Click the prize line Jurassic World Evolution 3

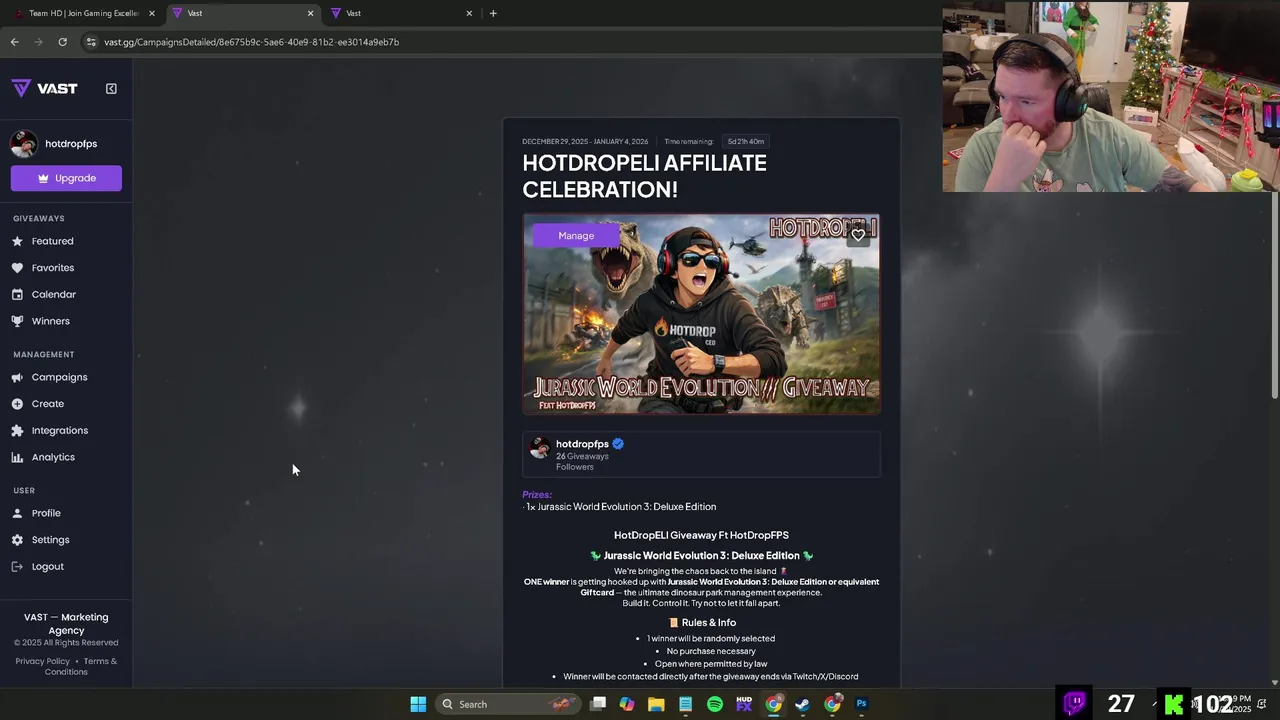620,507
